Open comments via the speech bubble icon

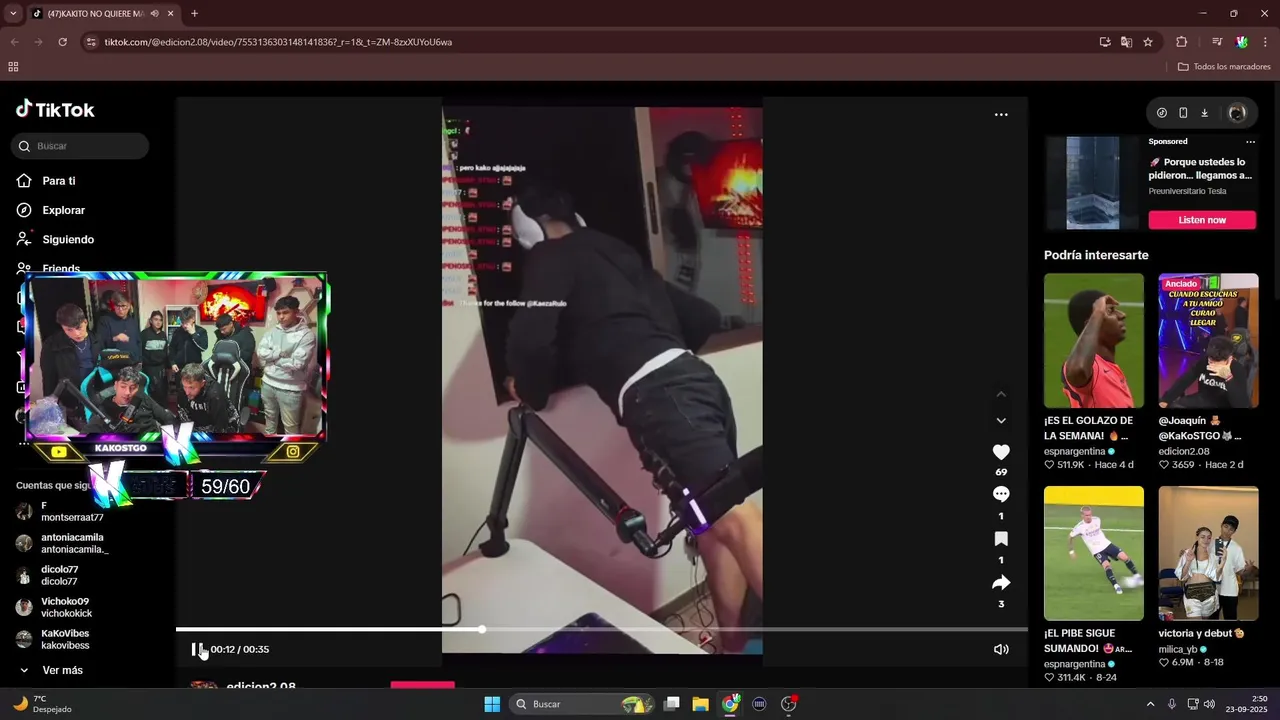1001,494
